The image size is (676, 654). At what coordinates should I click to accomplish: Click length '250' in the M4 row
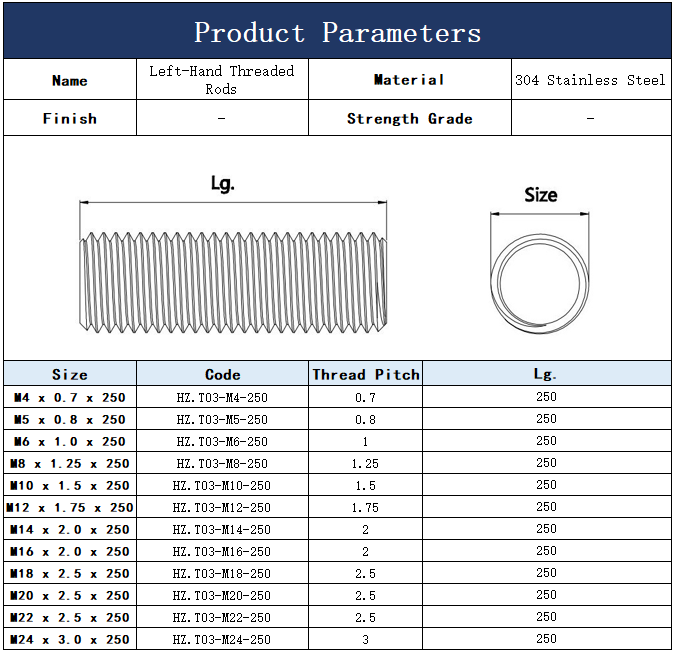(547, 397)
